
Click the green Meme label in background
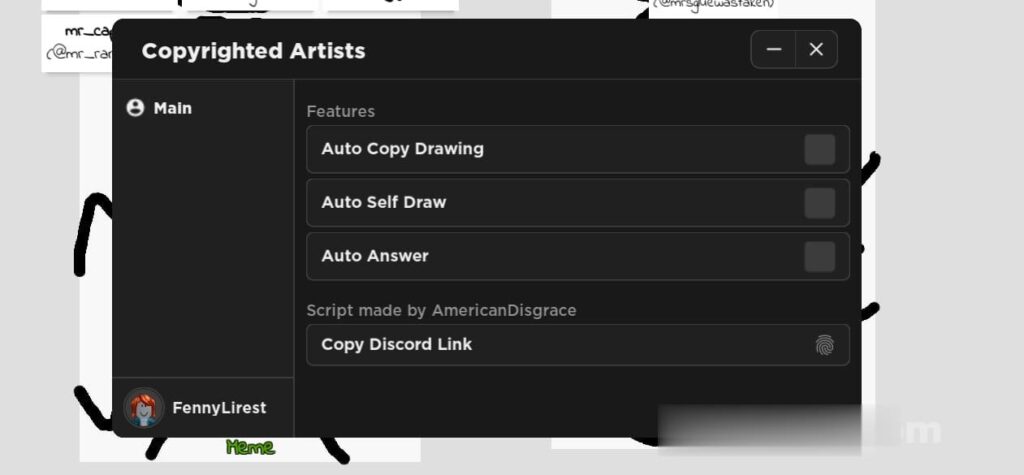(249, 447)
